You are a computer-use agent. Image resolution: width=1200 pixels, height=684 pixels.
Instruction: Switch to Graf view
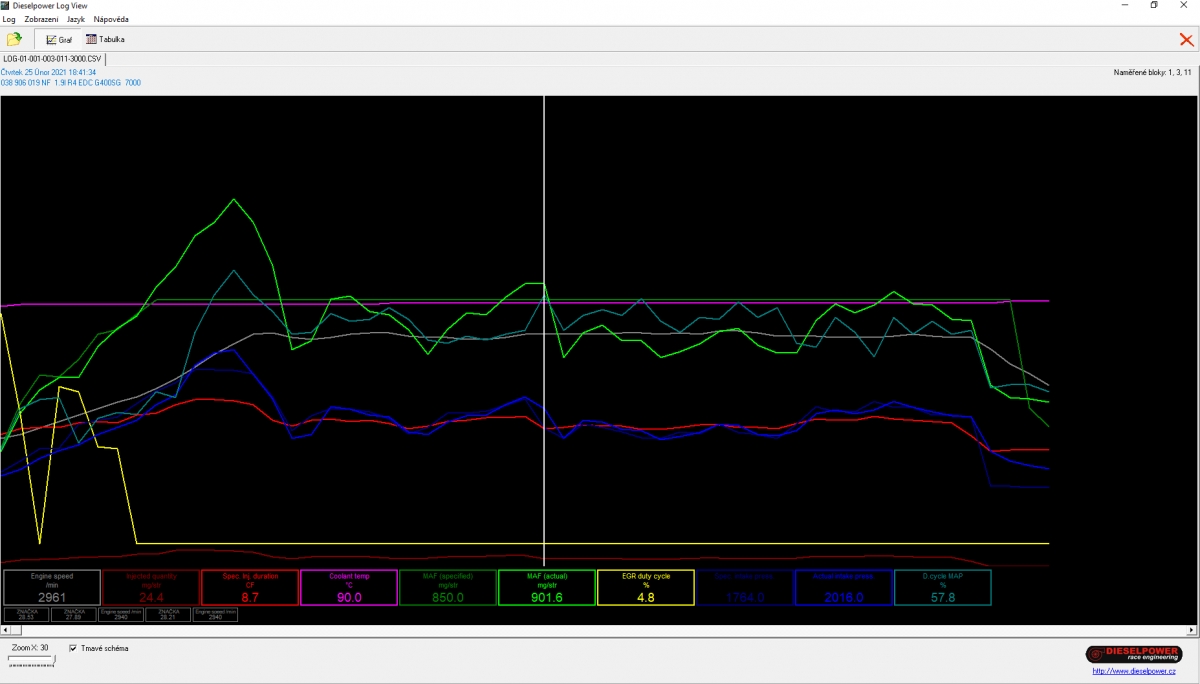[x=59, y=39]
